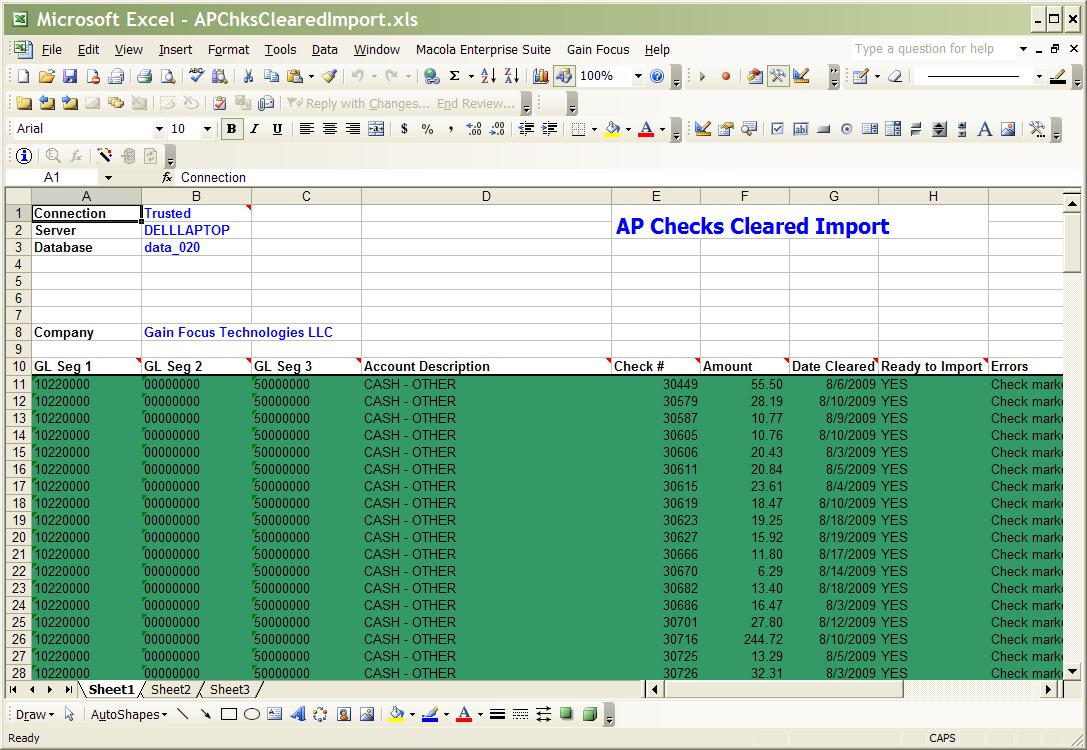Viewport: 1087px width, 750px height.
Task: Toggle Align Left
Action: pyautogui.click(x=306, y=129)
